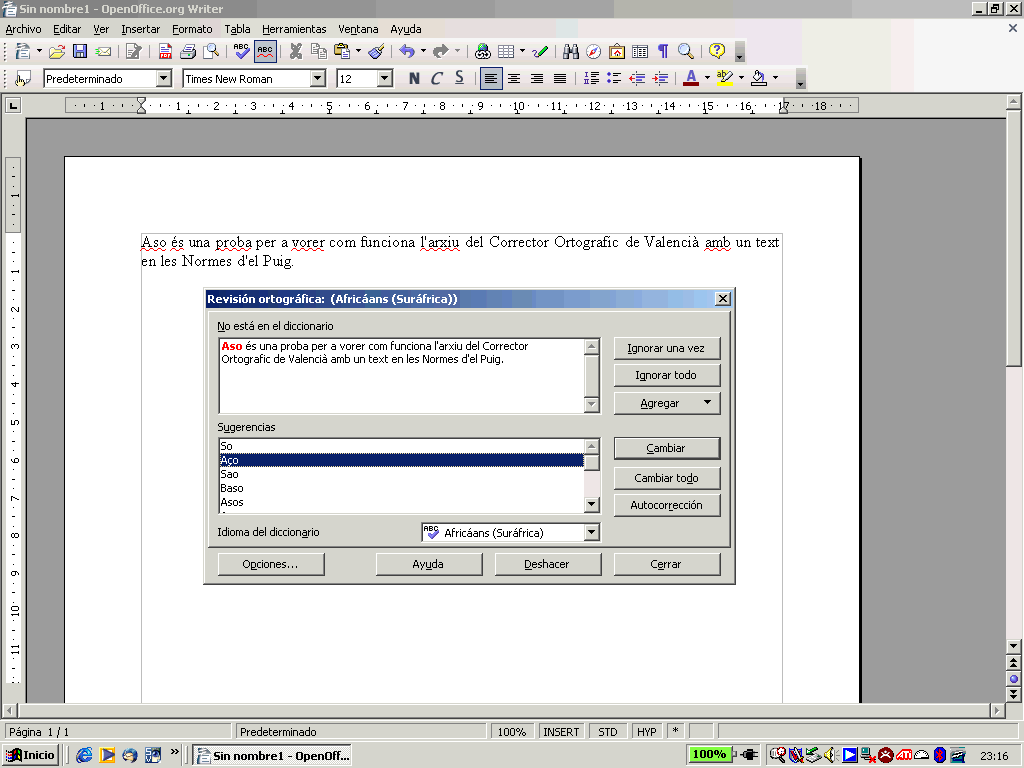The image size is (1024, 768).
Task: Click the New document icon
Action: pos(23,51)
